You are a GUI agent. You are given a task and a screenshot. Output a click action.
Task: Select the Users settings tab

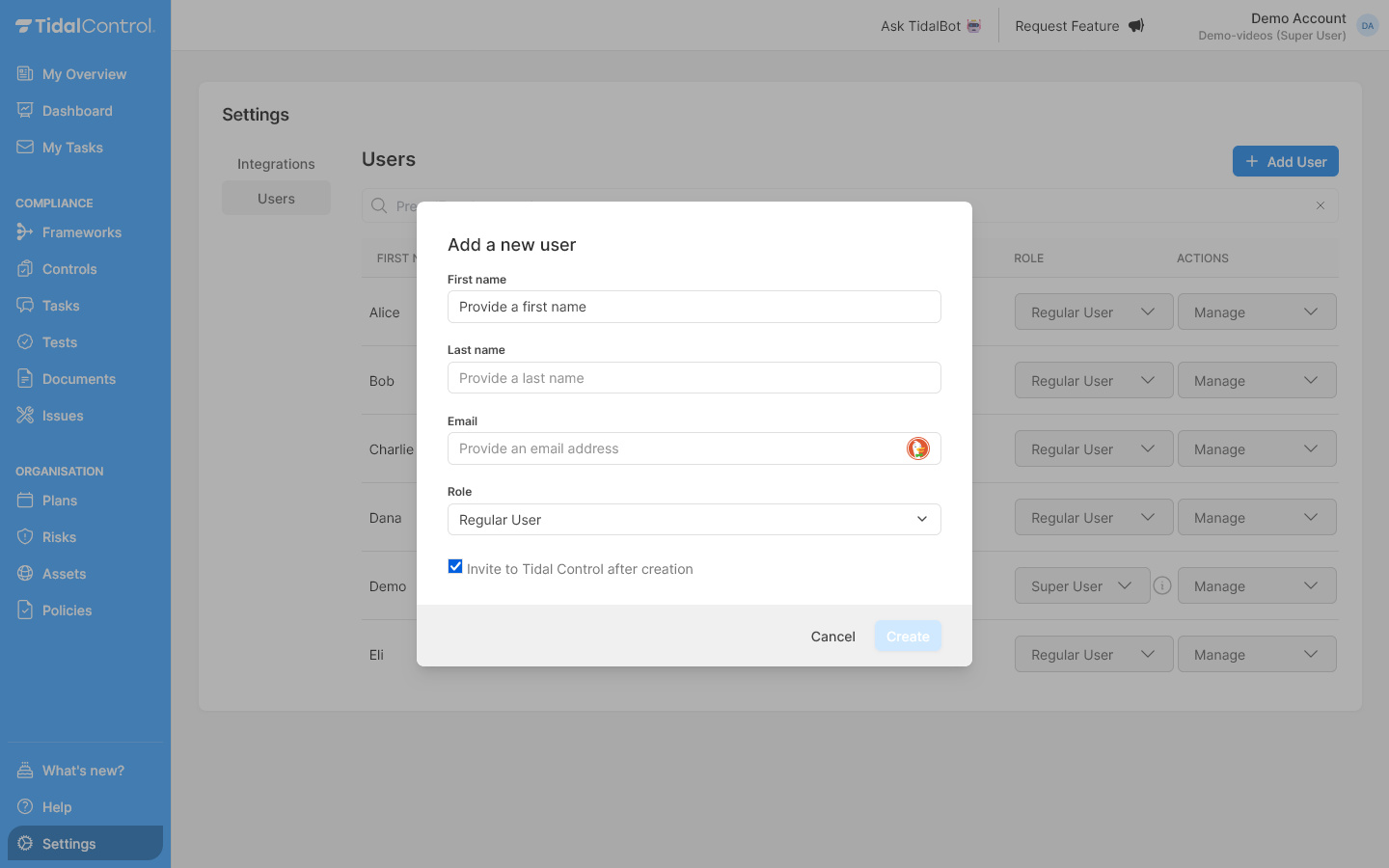tap(276, 198)
